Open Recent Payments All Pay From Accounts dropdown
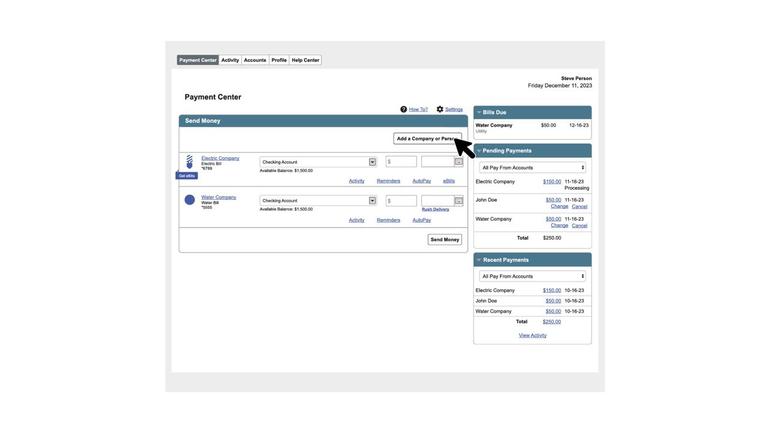This screenshot has height=432, width=768. pos(532,276)
